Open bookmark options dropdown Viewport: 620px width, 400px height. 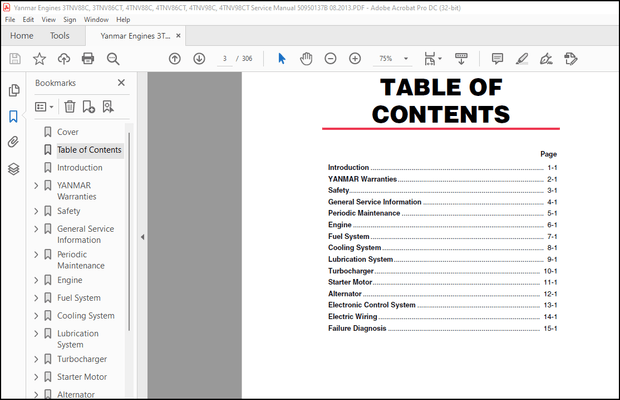coord(44,107)
